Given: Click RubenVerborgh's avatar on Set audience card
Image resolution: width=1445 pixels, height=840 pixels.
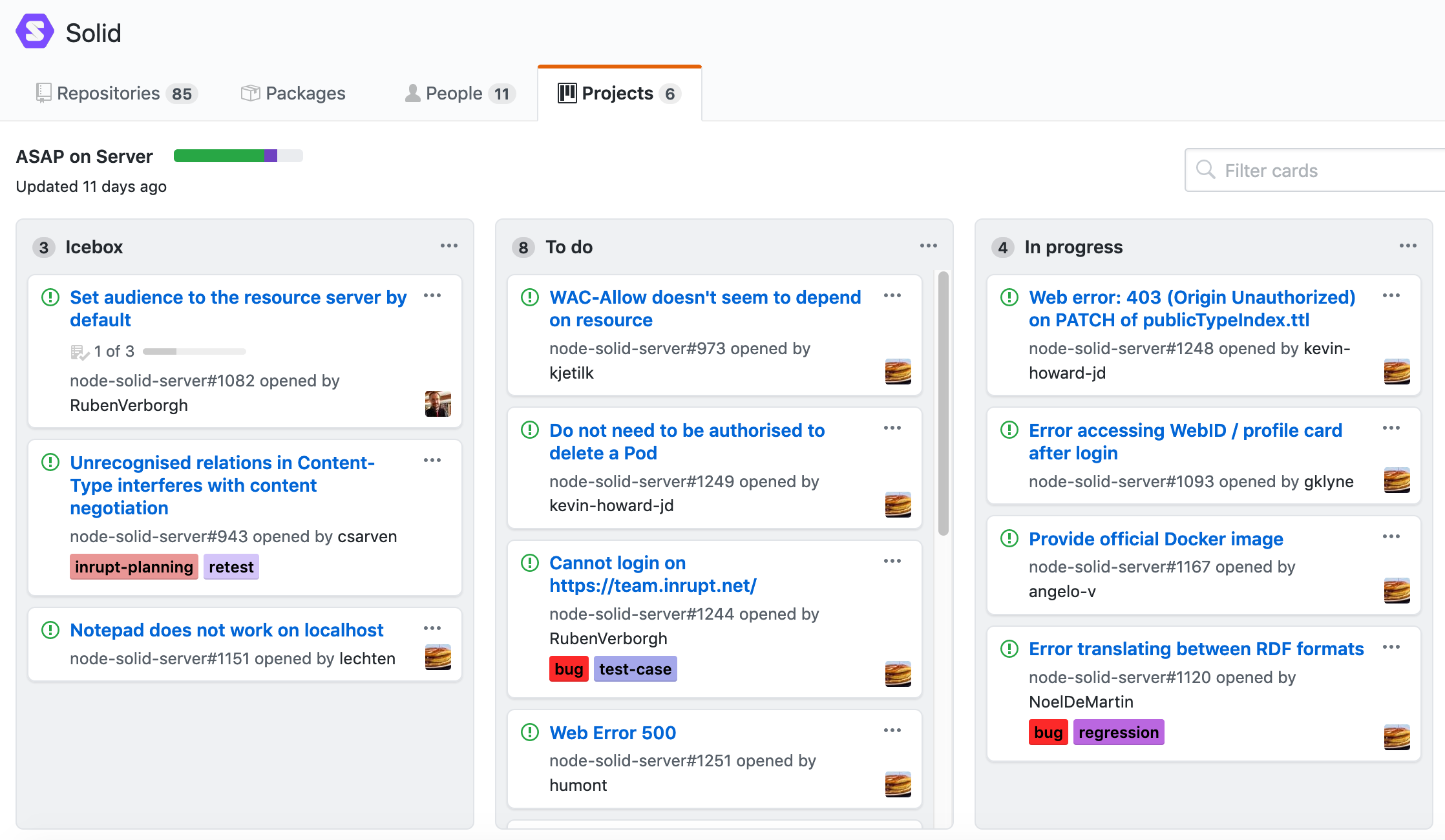Looking at the screenshot, I should 438,404.
